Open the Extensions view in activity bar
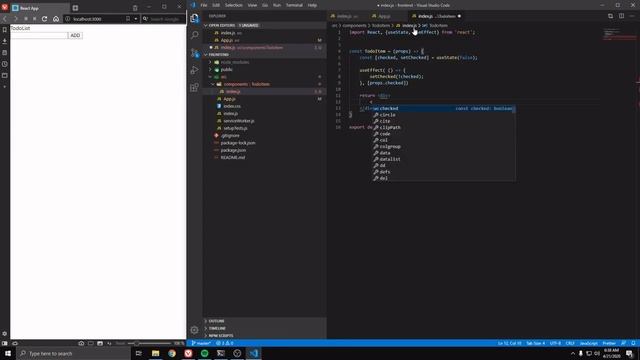Image resolution: width=640 pixels, height=360 pixels. [x=195, y=87]
